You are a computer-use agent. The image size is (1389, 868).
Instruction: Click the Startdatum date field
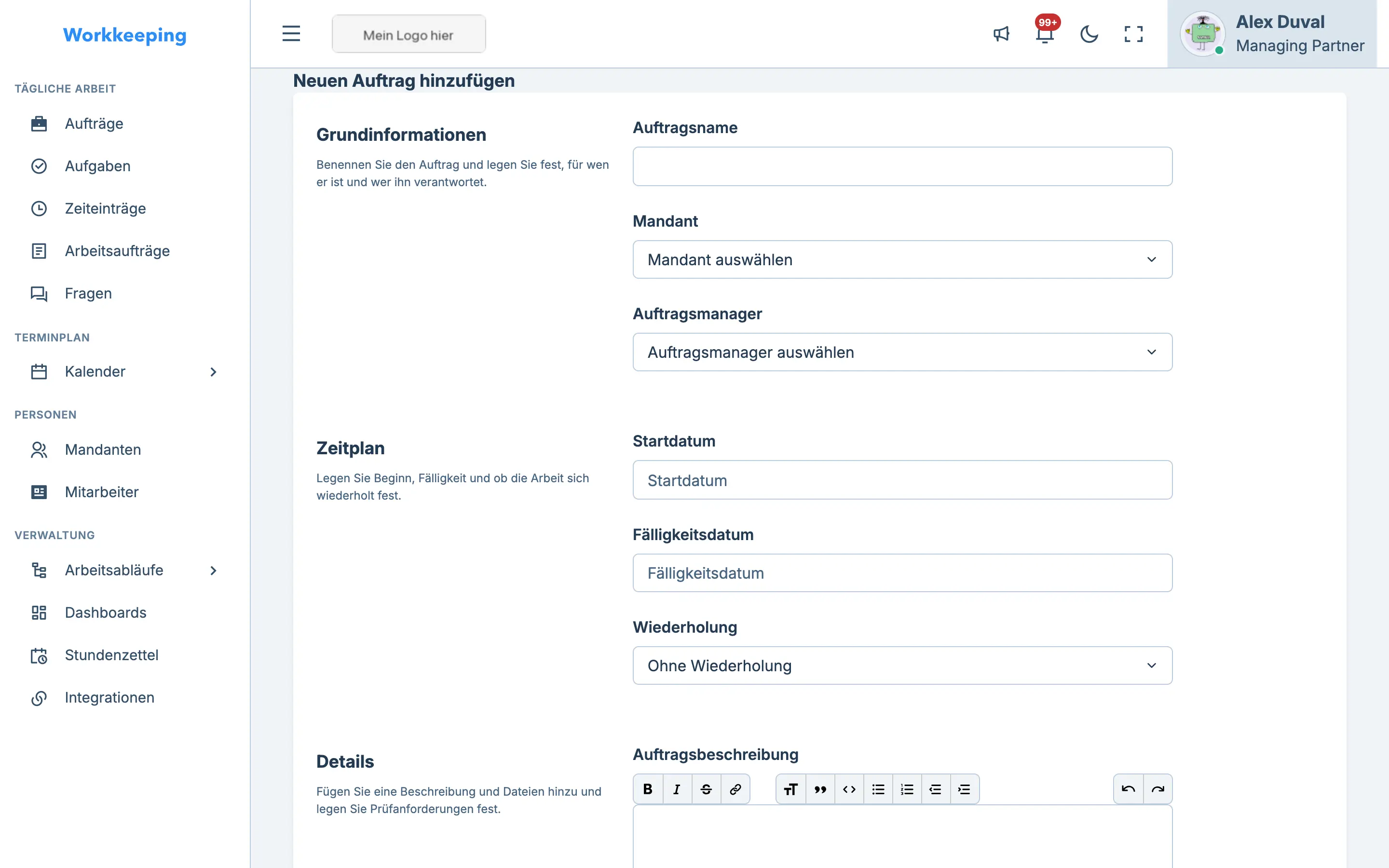click(x=902, y=480)
